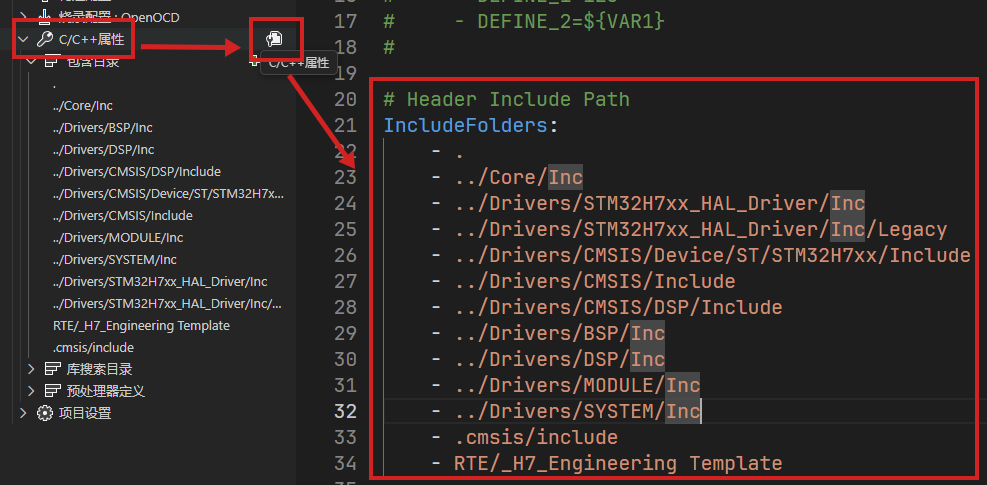This screenshot has height=485, width=987.
Task: Click line number 34 in the gutter
Action: [x=345, y=464]
